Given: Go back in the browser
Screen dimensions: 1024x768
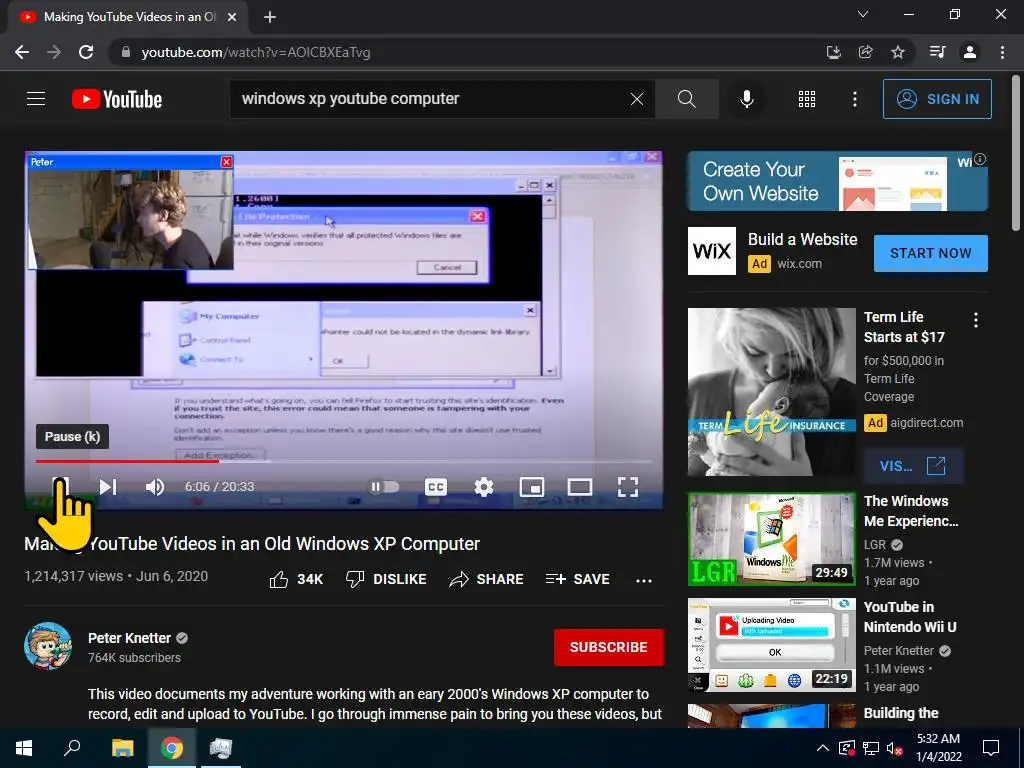Looking at the screenshot, I should pyautogui.click(x=22, y=52).
